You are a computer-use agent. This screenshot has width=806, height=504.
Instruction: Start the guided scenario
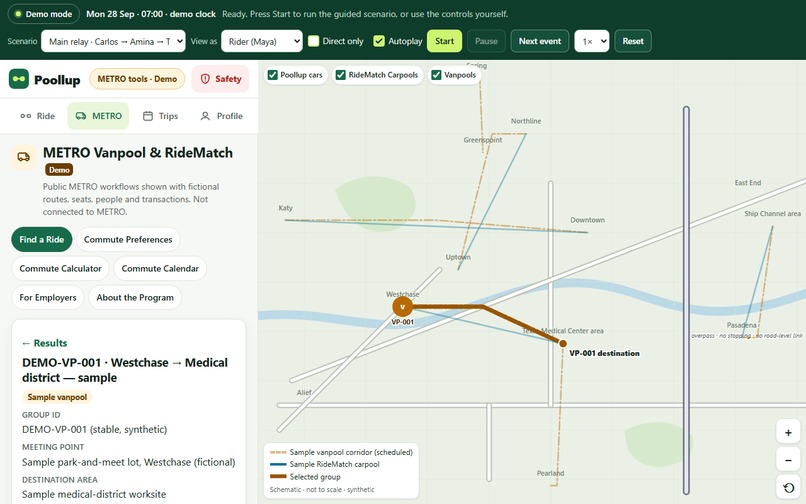pos(444,41)
